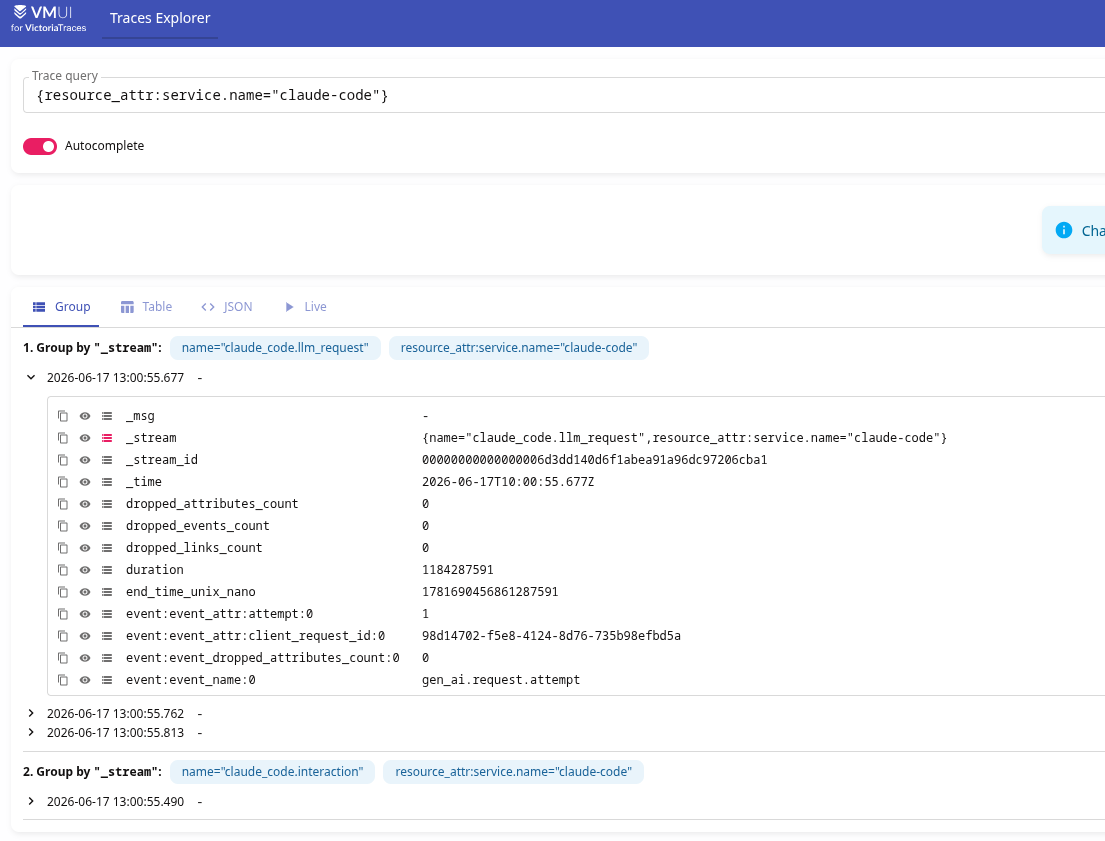The width and height of the screenshot is (1105, 841).
Task: Copy the dropped_attributes_count value
Action: (x=63, y=504)
